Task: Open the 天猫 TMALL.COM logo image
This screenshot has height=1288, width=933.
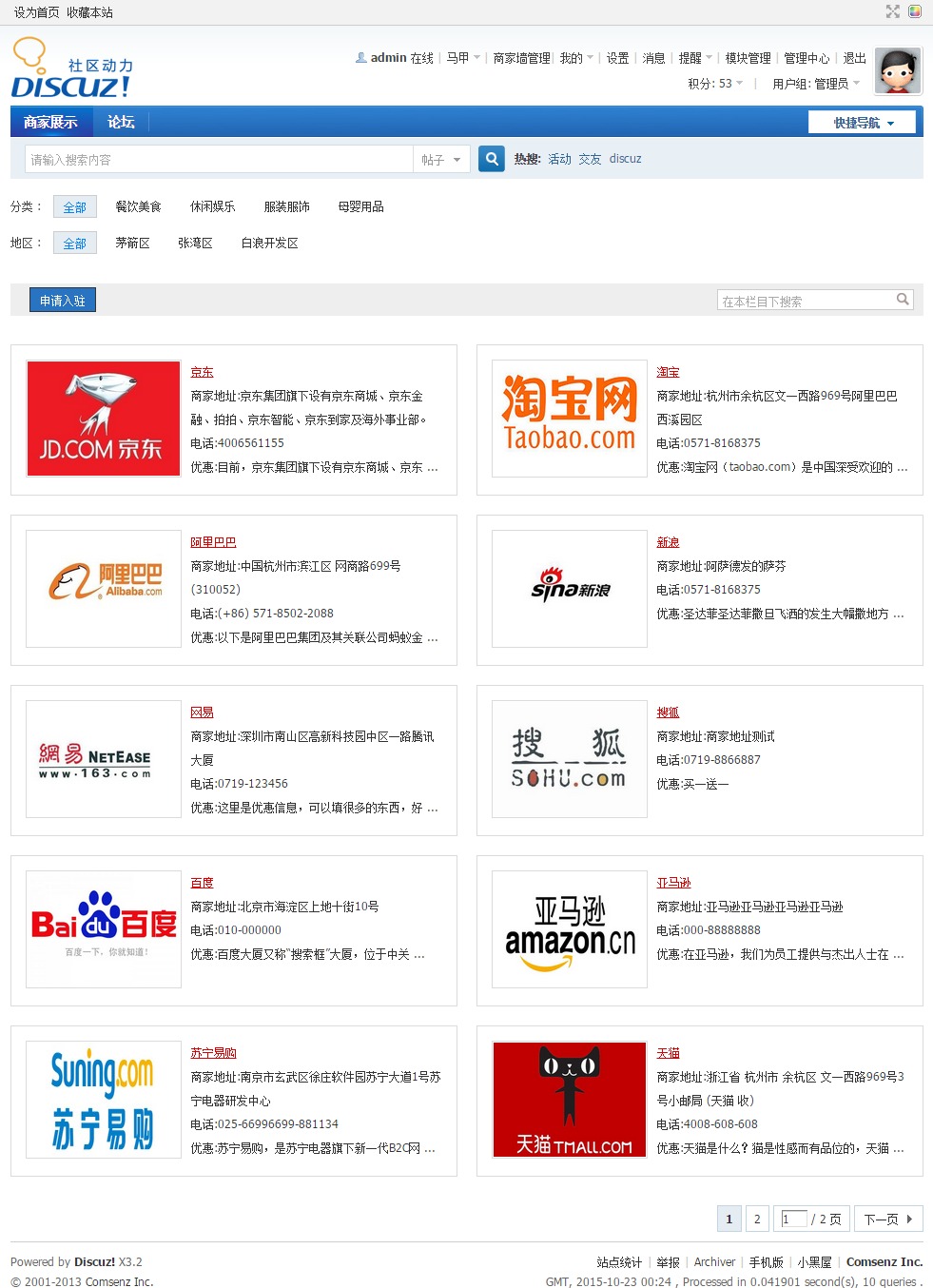Action: tap(570, 1100)
